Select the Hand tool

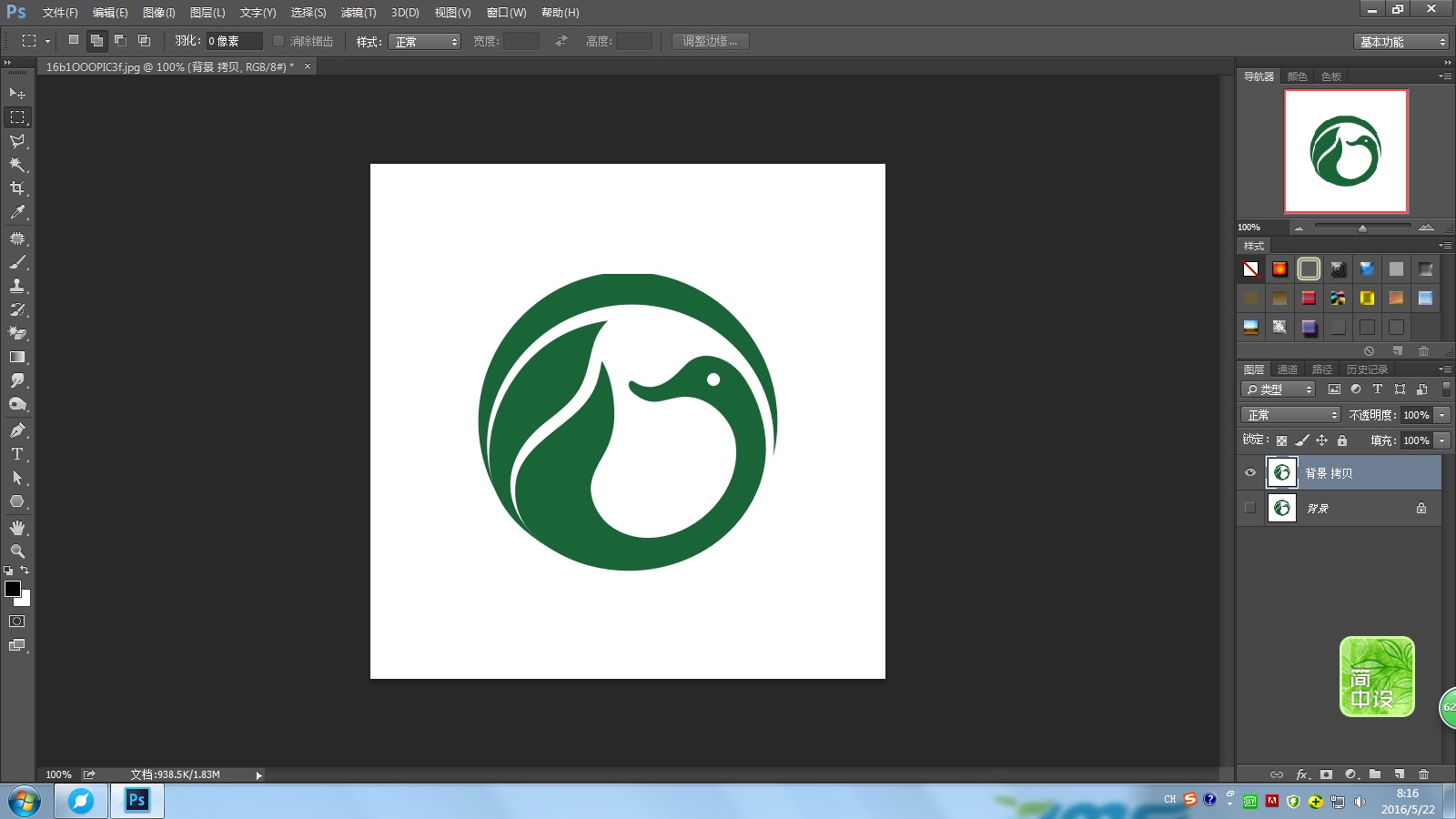pos(17,528)
